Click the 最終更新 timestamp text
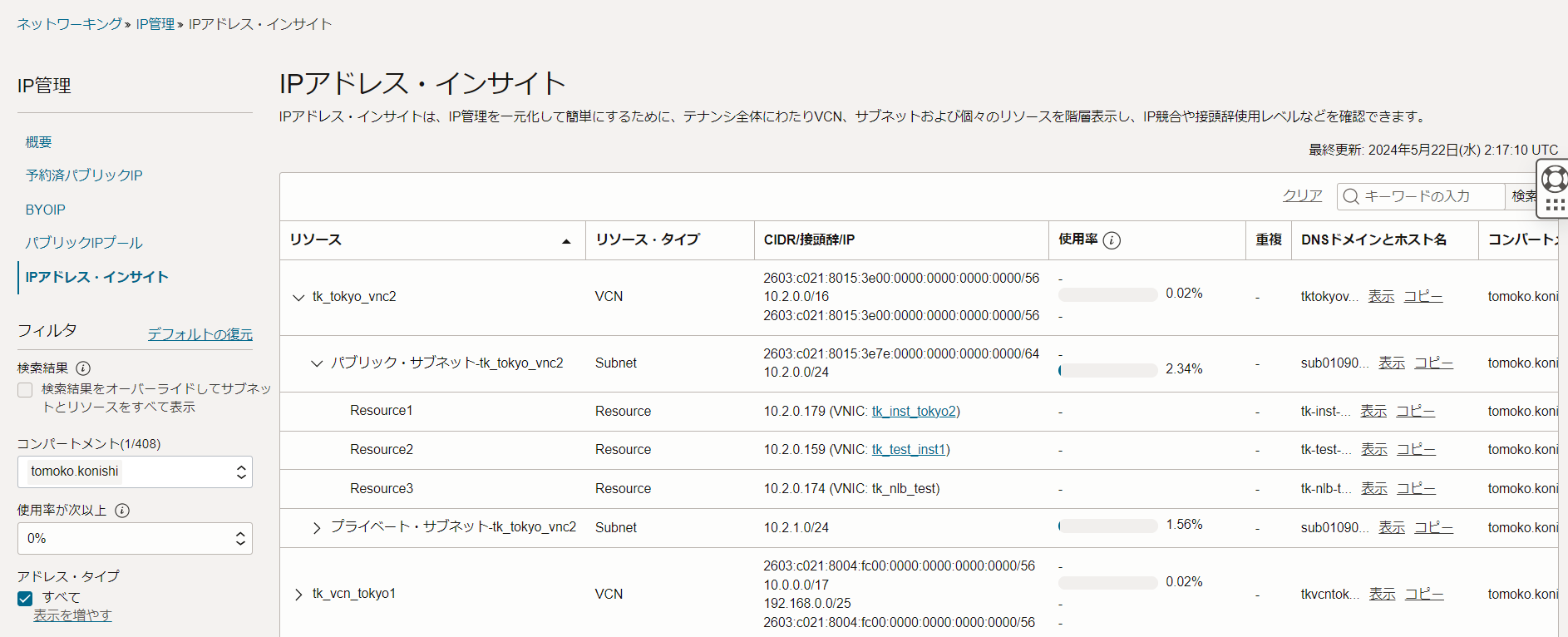1568x637 pixels. click(1433, 150)
